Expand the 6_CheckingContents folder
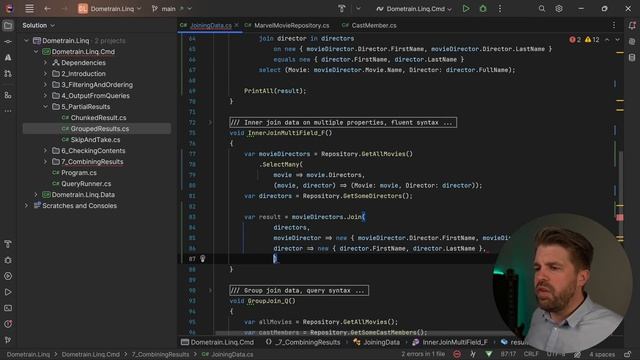Viewport: 640px width, 360px height. click(x=45, y=151)
